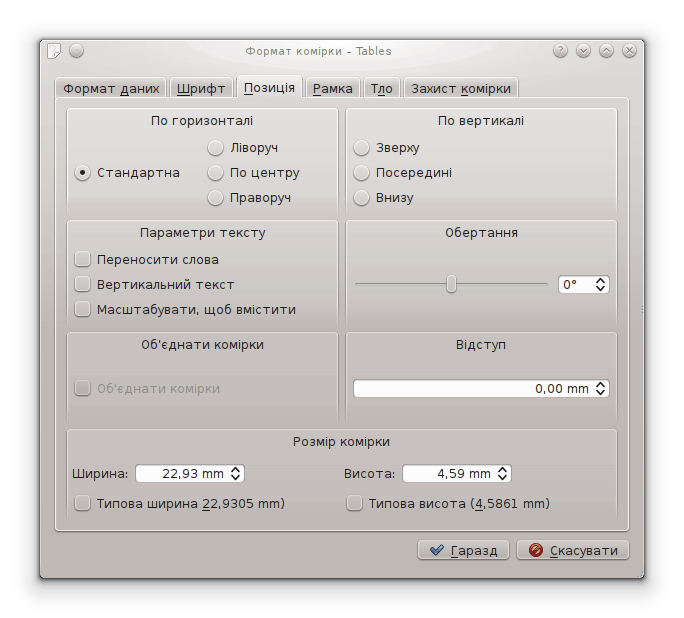Image resolution: width=684 pixels, height=618 pixels.
Task: Open the Рамка tab
Action: 332,88
